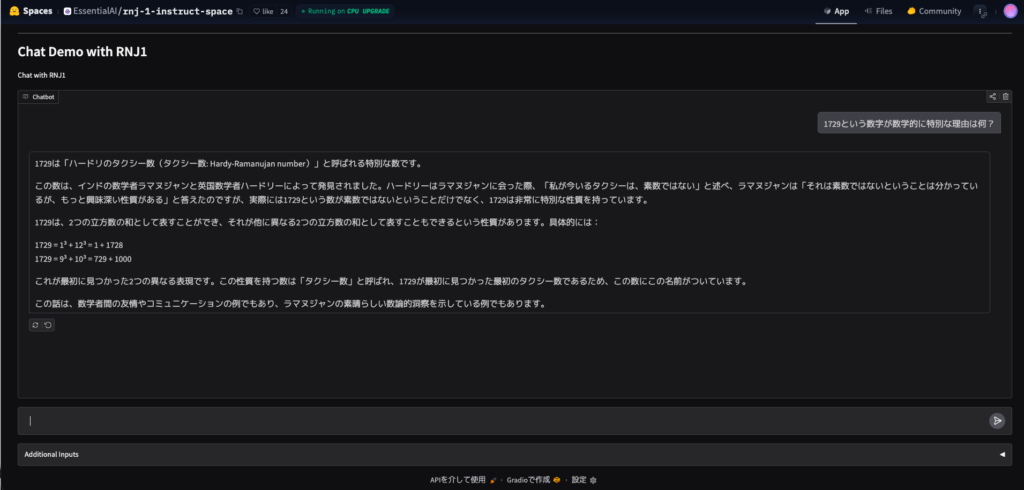Clear chat with the trash icon
1024x490 pixels.
tap(1006, 97)
